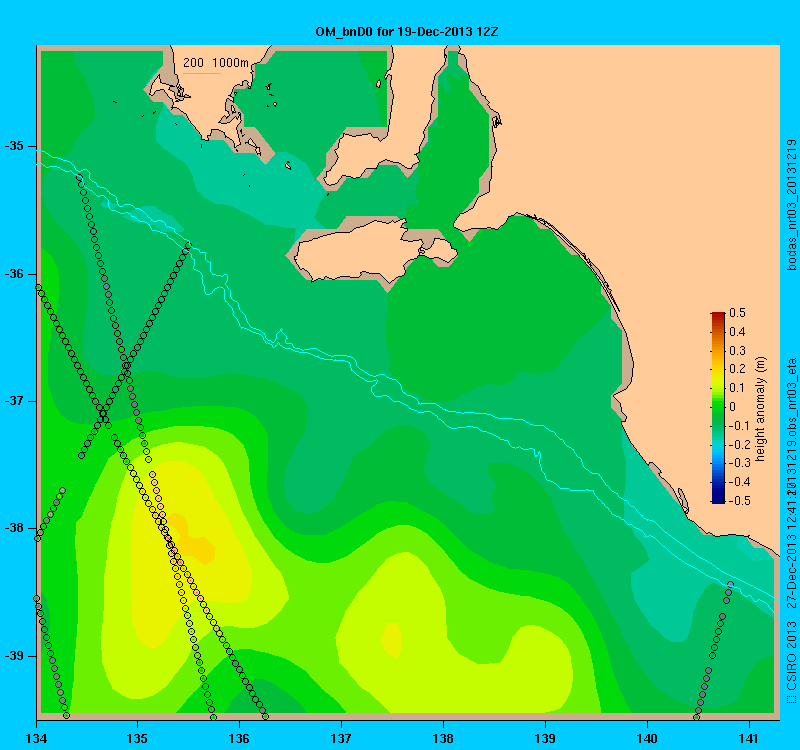Click the colorbar tick label 0.4
Screen dimensions: 800x750
737,332
